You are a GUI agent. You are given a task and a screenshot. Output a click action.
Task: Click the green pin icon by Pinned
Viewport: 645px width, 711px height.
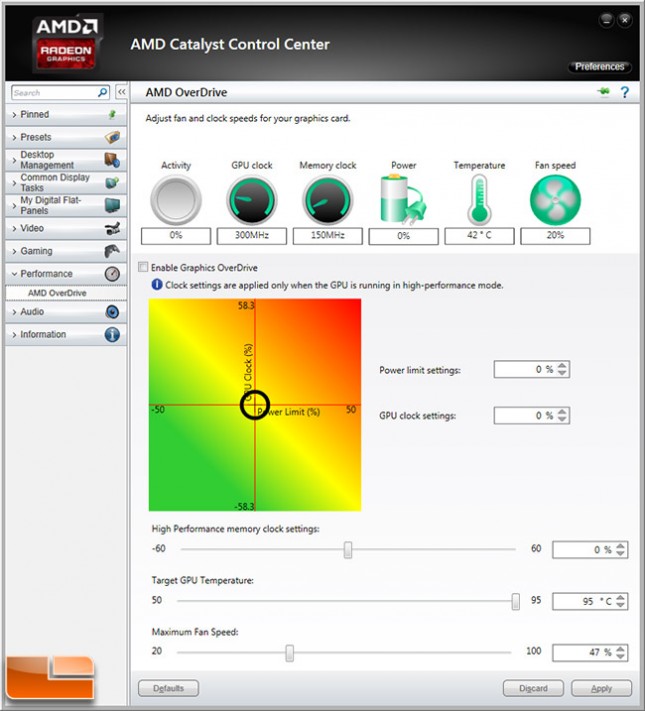pos(112,114)
